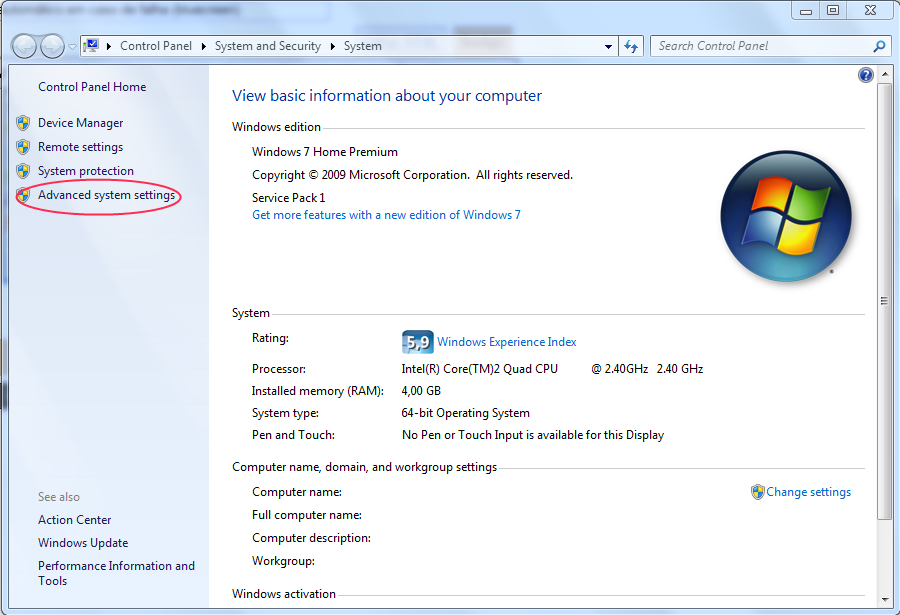Select Control Panel breadcrumb
This screenshot has height=615, width=900.
tap(156, 46)
